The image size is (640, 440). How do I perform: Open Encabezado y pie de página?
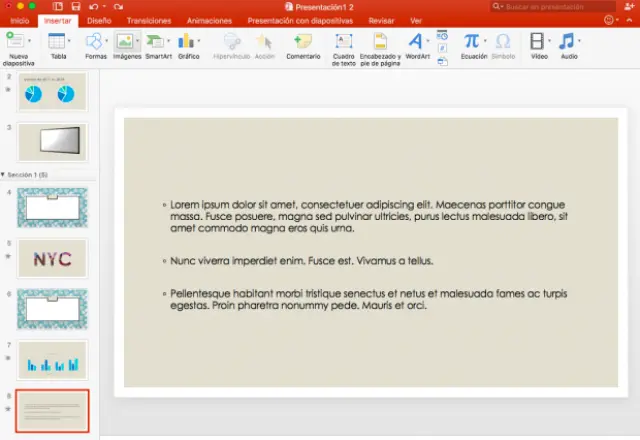(380, 42)
